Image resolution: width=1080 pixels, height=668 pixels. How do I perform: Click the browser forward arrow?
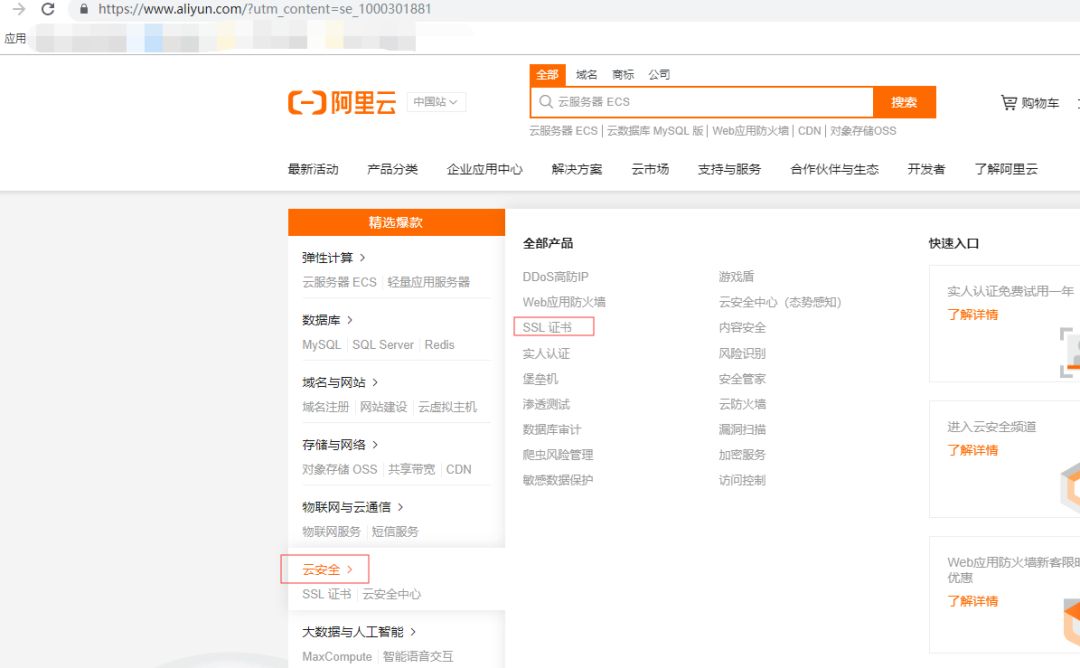(x=19, y=9)
